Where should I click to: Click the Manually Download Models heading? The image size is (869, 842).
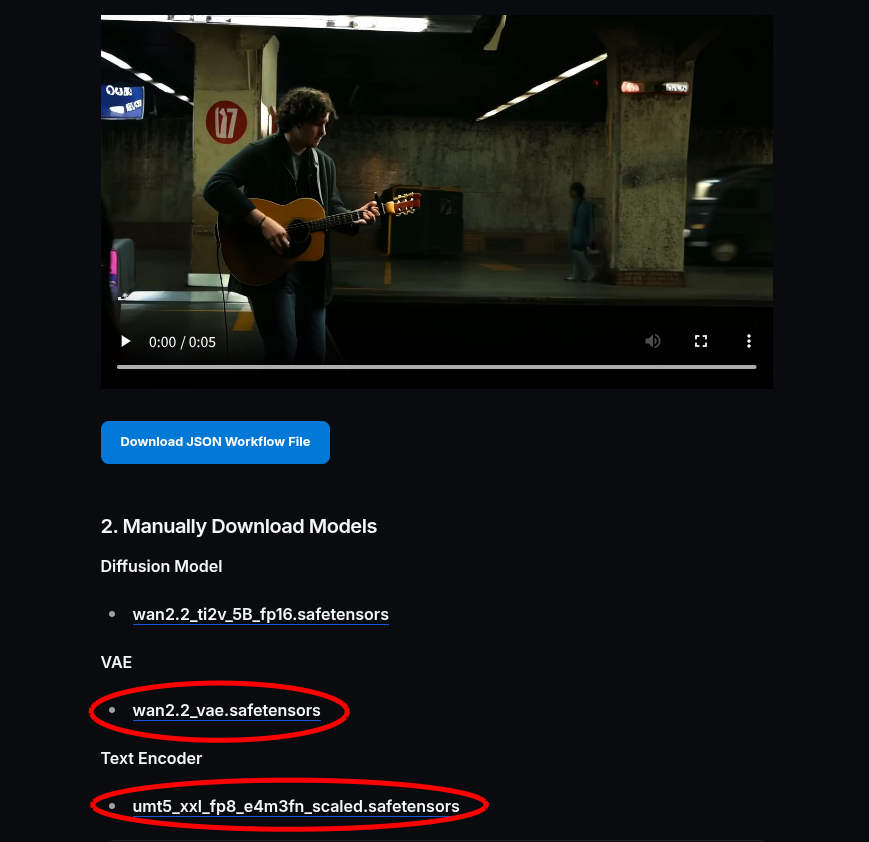(x=239, y=526)
